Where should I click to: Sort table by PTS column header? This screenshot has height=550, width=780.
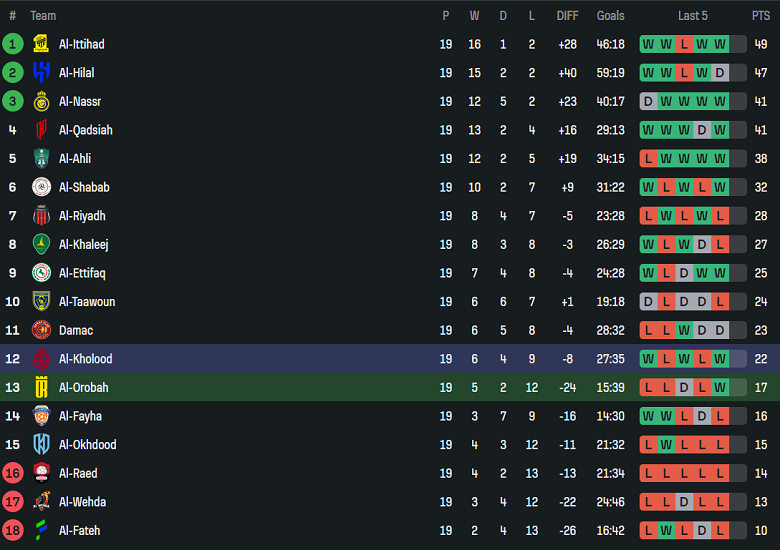761,16
